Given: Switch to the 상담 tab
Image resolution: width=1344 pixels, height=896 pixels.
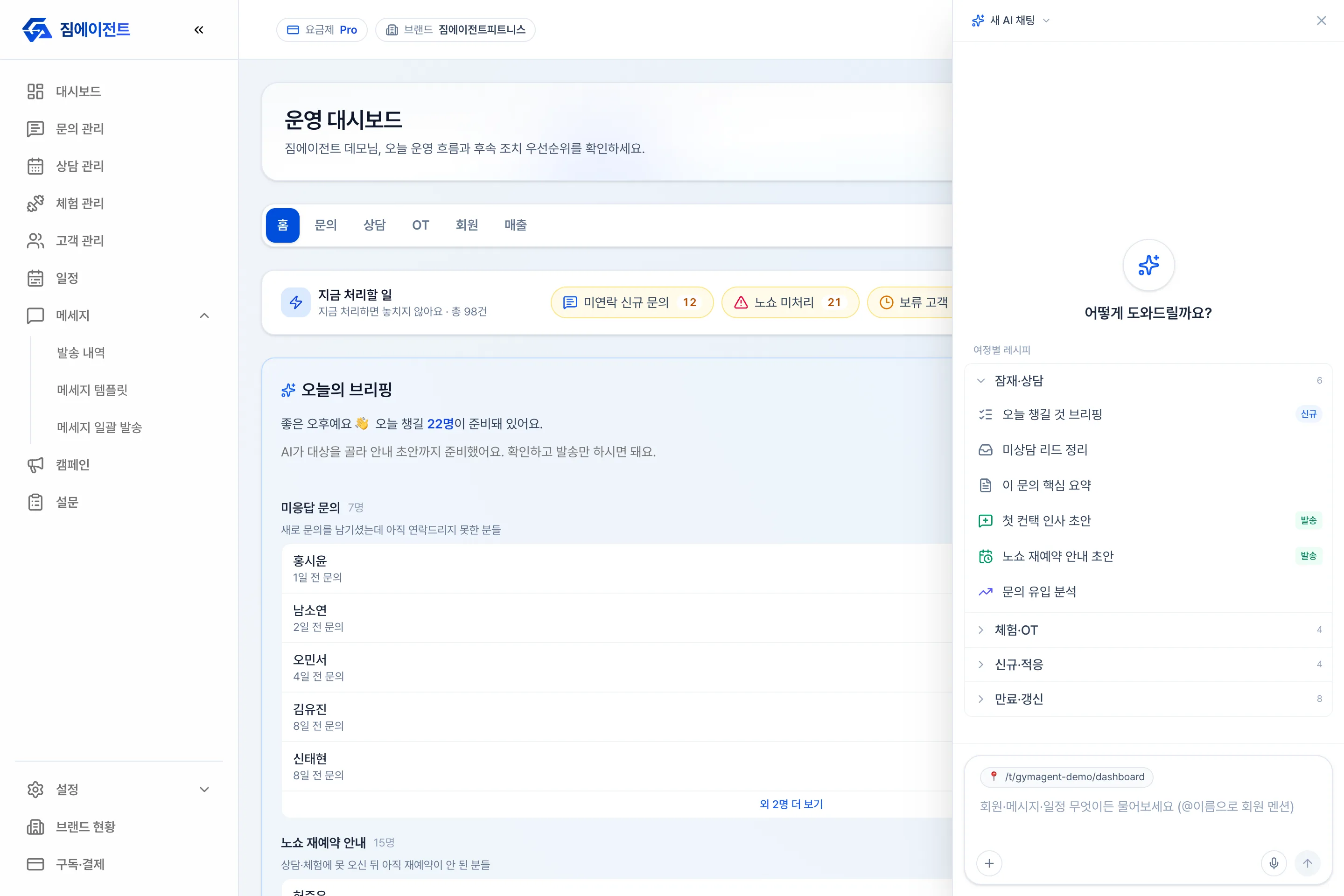Looking at the screenshot, I should click(x=375, y=225).
